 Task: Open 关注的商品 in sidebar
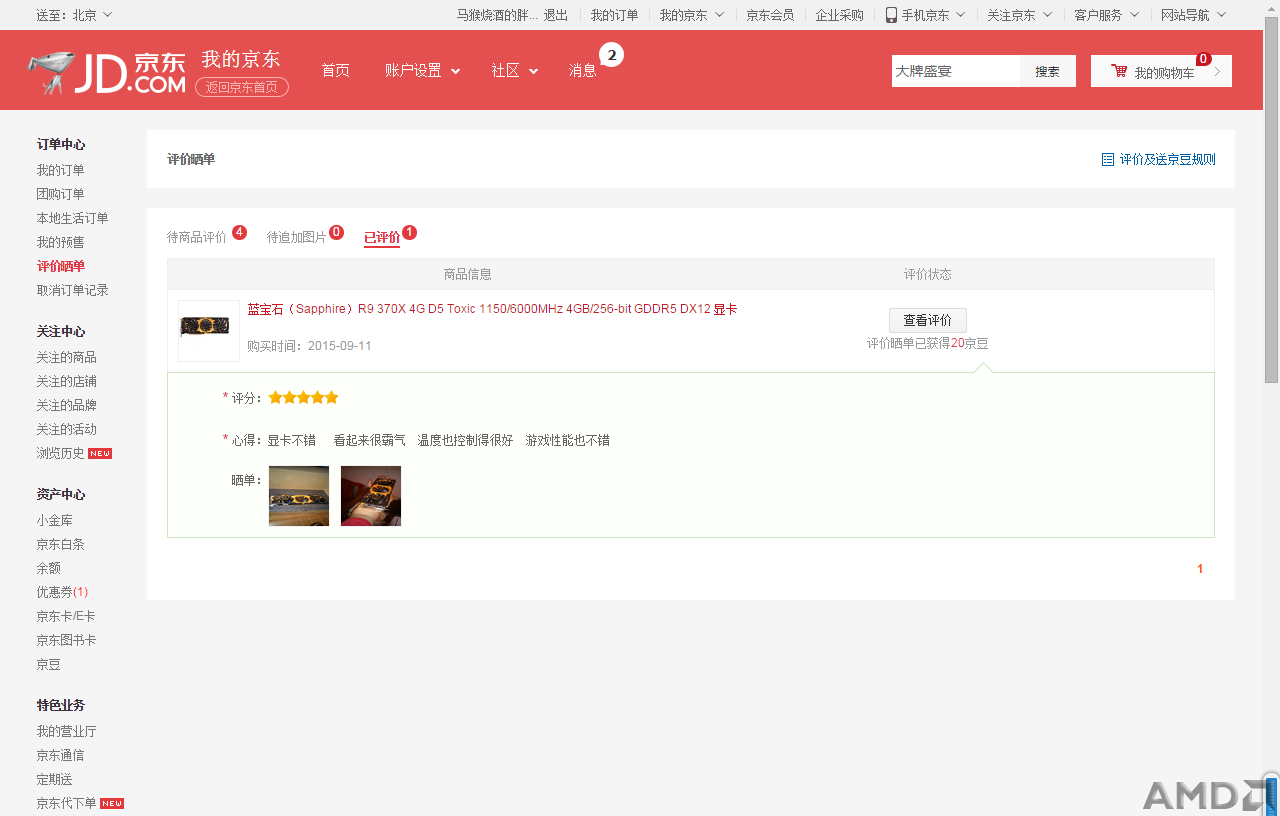point(67,357)
